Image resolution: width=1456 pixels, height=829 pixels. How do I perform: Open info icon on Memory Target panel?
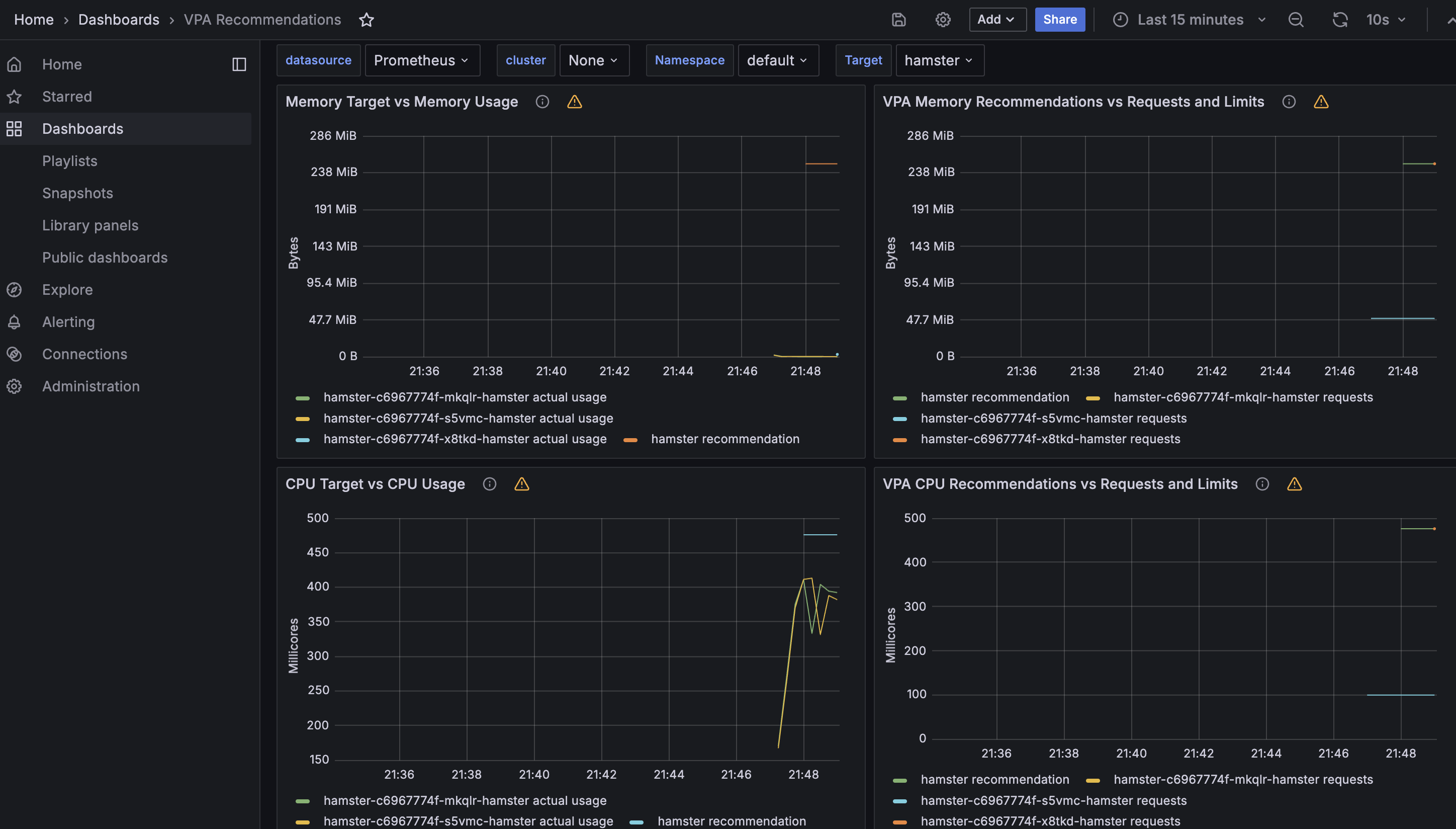pos(542,102)
